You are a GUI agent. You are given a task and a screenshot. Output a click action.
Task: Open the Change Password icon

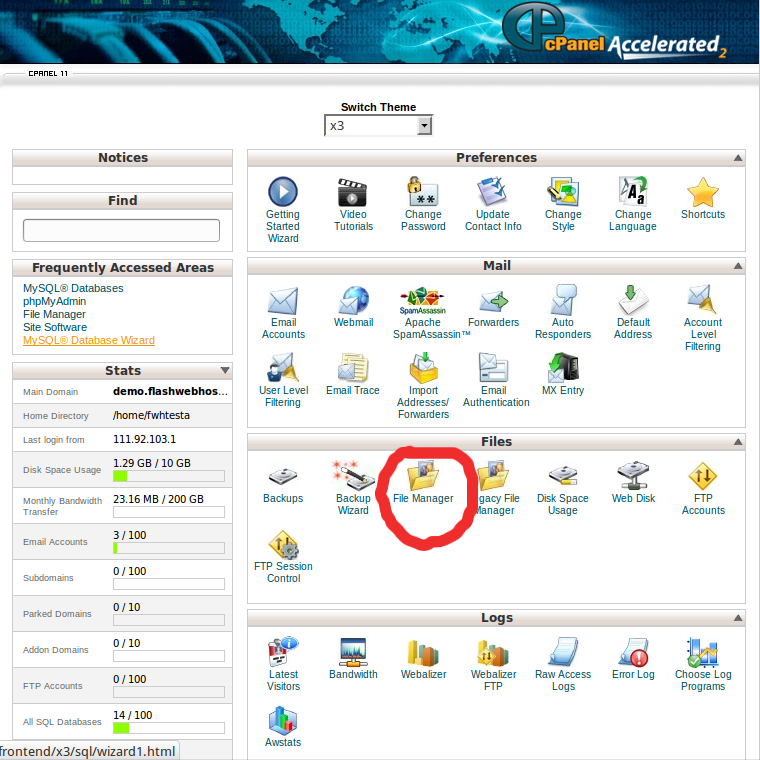[x=423, y=192]
